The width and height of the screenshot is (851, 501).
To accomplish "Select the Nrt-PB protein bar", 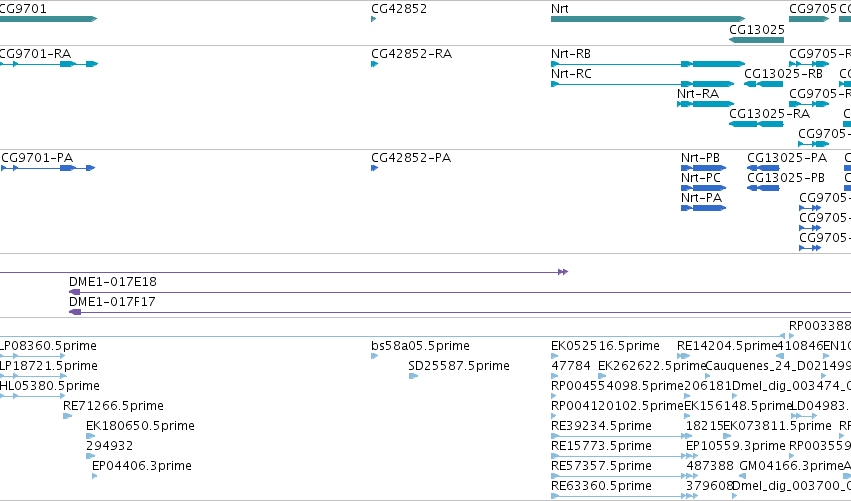I will 703,168.
